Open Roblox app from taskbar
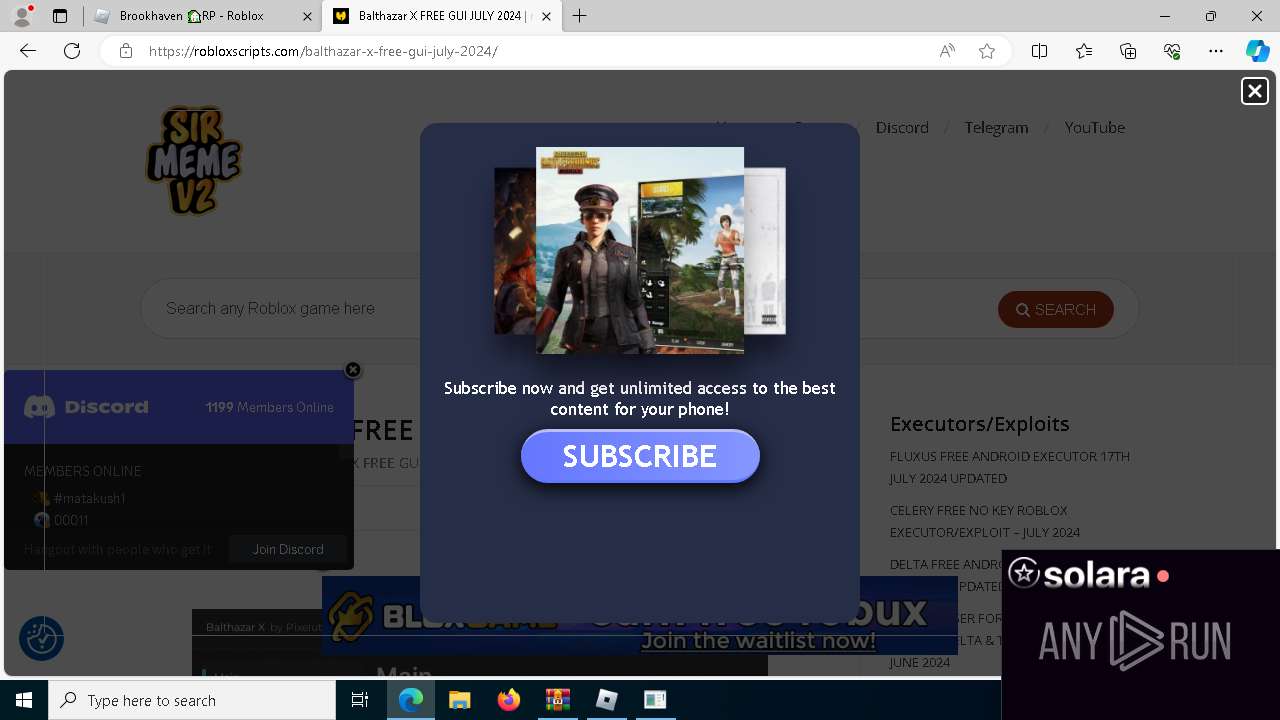The width and height of the screenshot is (1280, 720). (606, 700)
